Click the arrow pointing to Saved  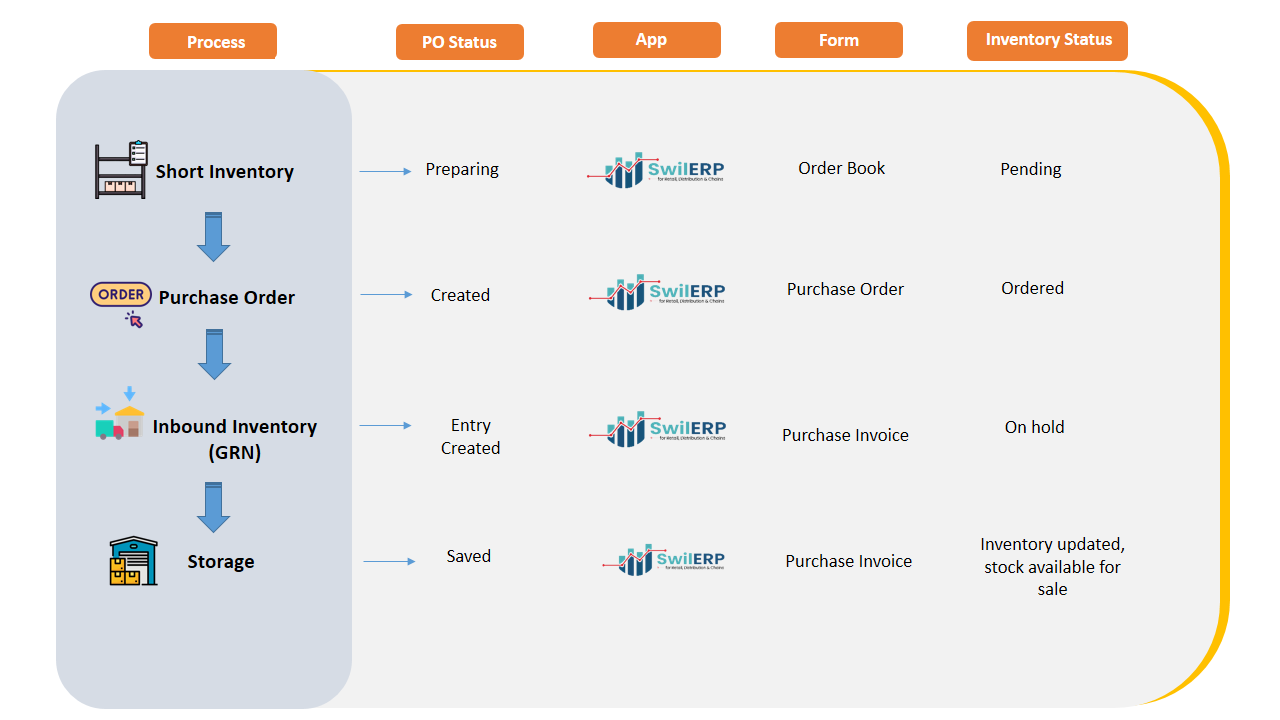389,562
